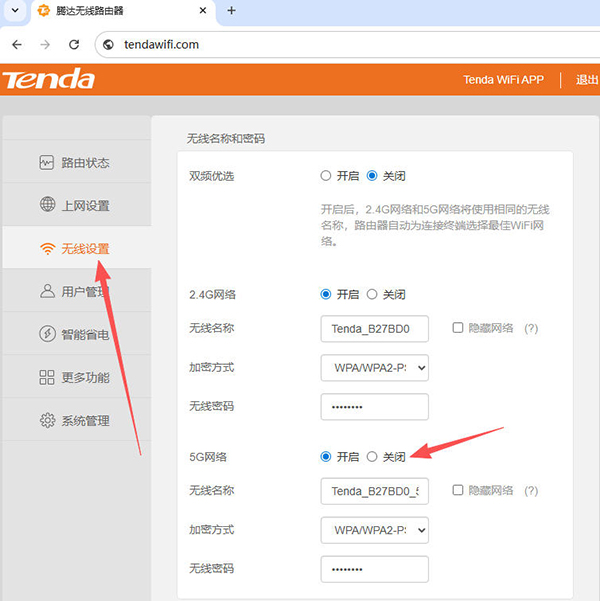Close the 腾达无线路由器 tab
Screen dimensions: 600x601
tap(203, 10)
